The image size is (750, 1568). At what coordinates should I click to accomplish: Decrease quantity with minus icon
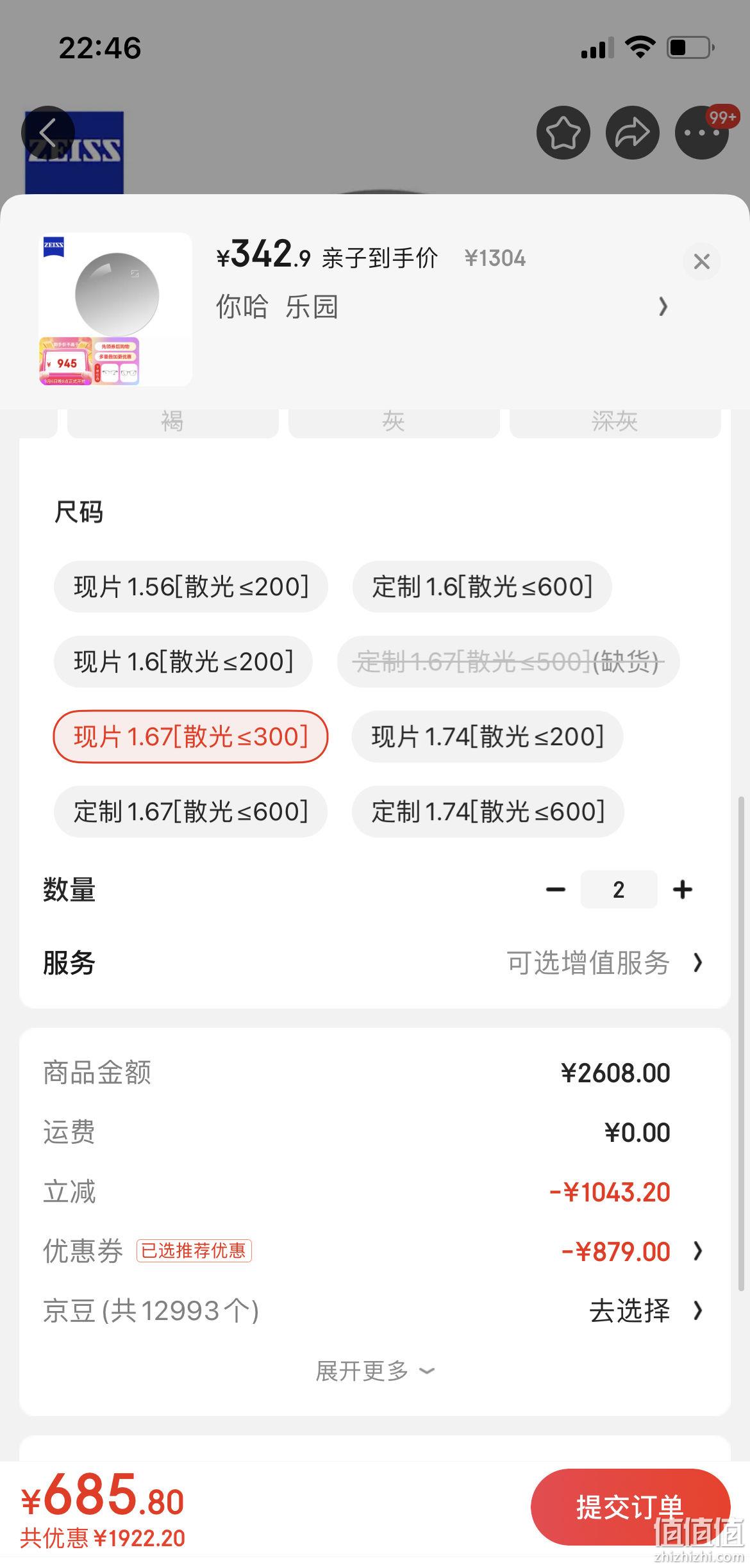coord(555,889)
